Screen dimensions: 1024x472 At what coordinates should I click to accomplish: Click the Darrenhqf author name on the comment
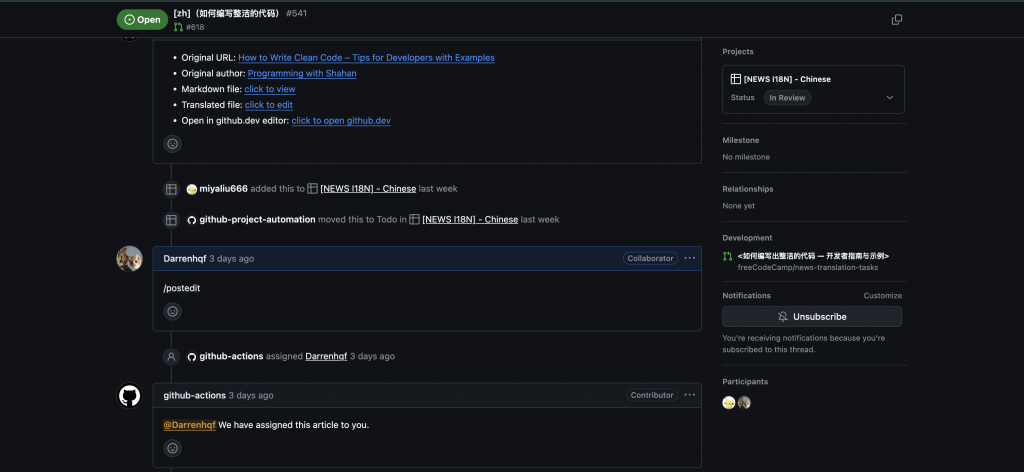[185, 259]
